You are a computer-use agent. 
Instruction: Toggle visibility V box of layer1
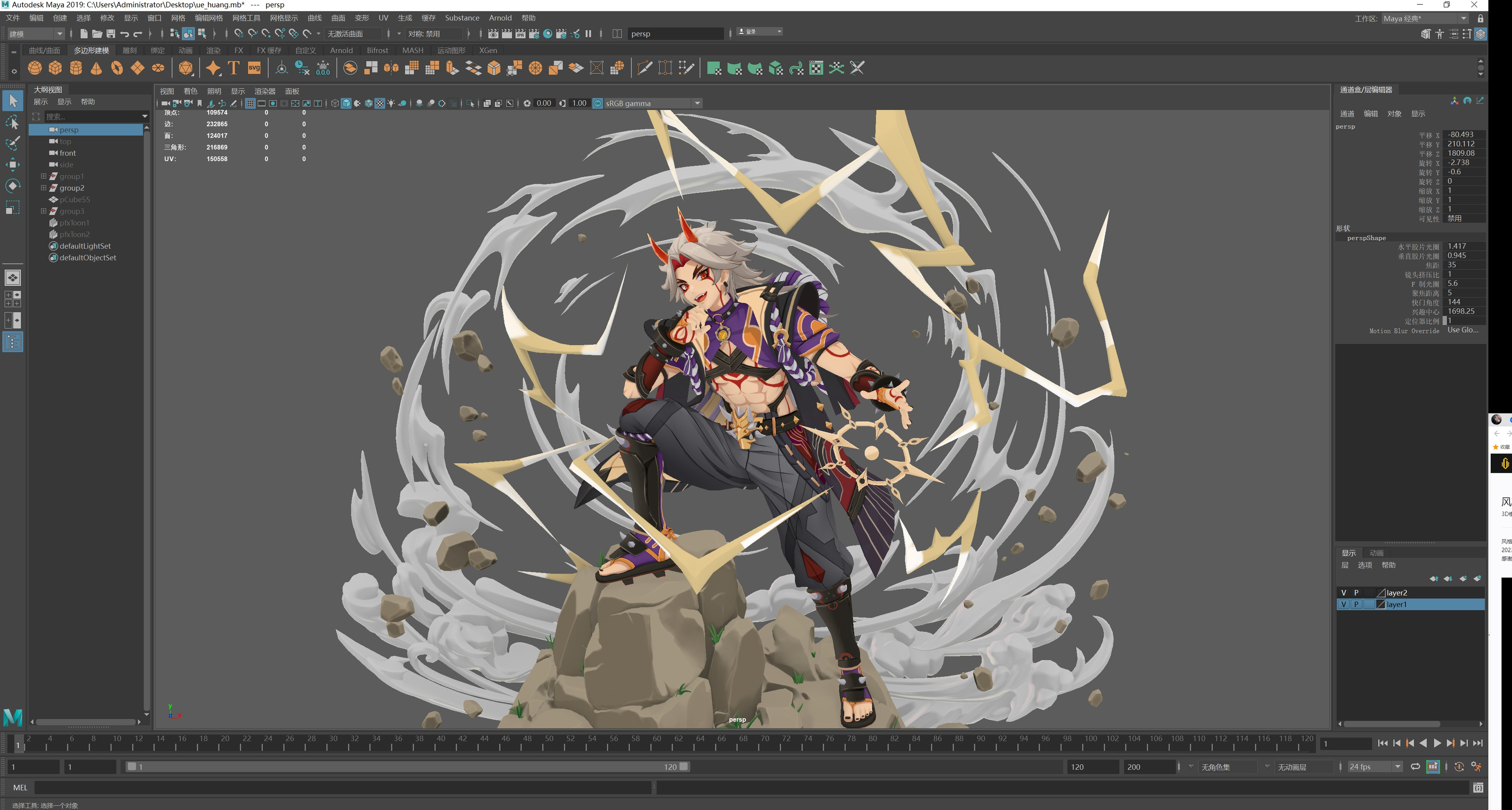click(1343, 605)
